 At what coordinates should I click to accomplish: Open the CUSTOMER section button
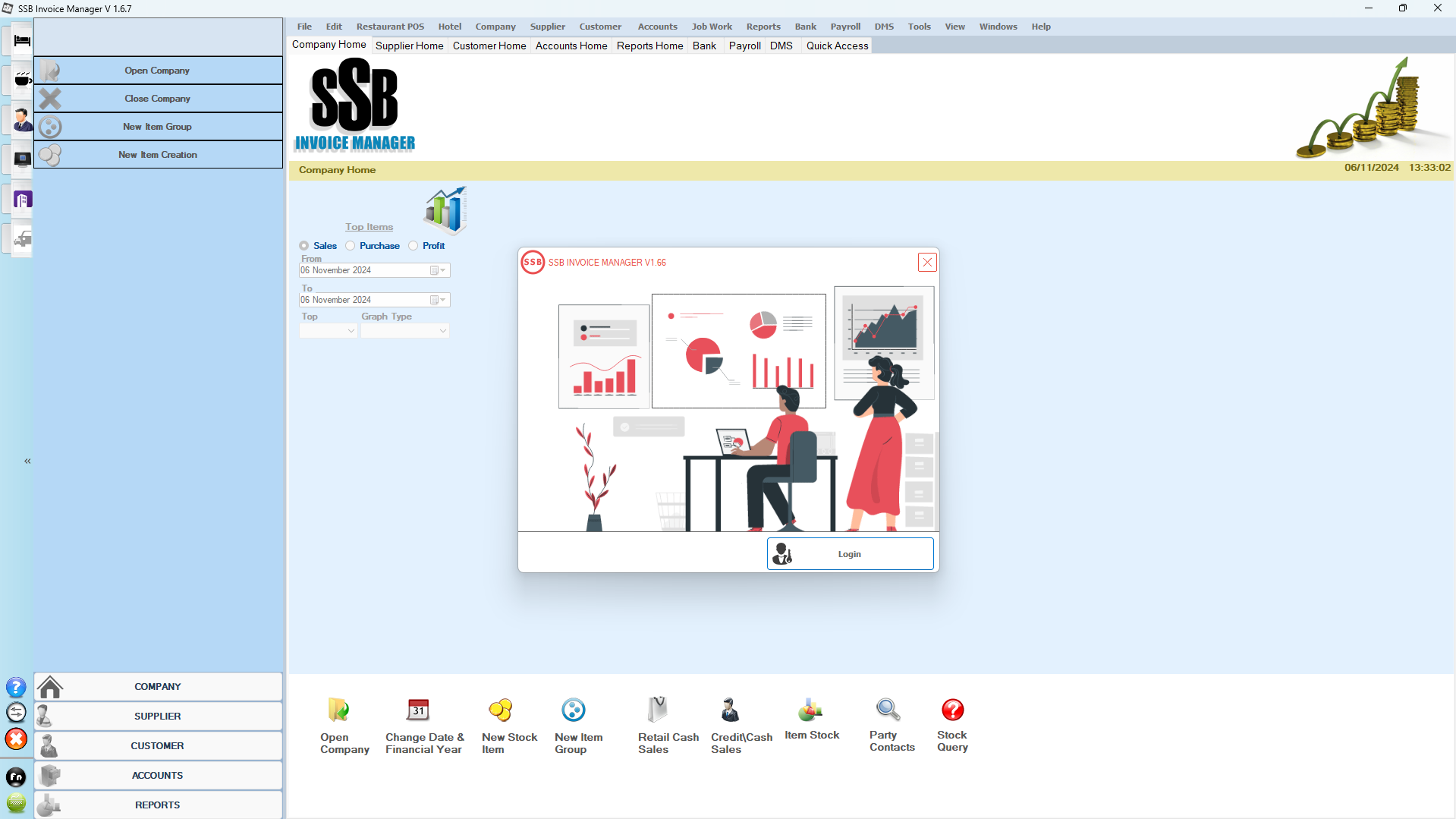pos(158,746)
